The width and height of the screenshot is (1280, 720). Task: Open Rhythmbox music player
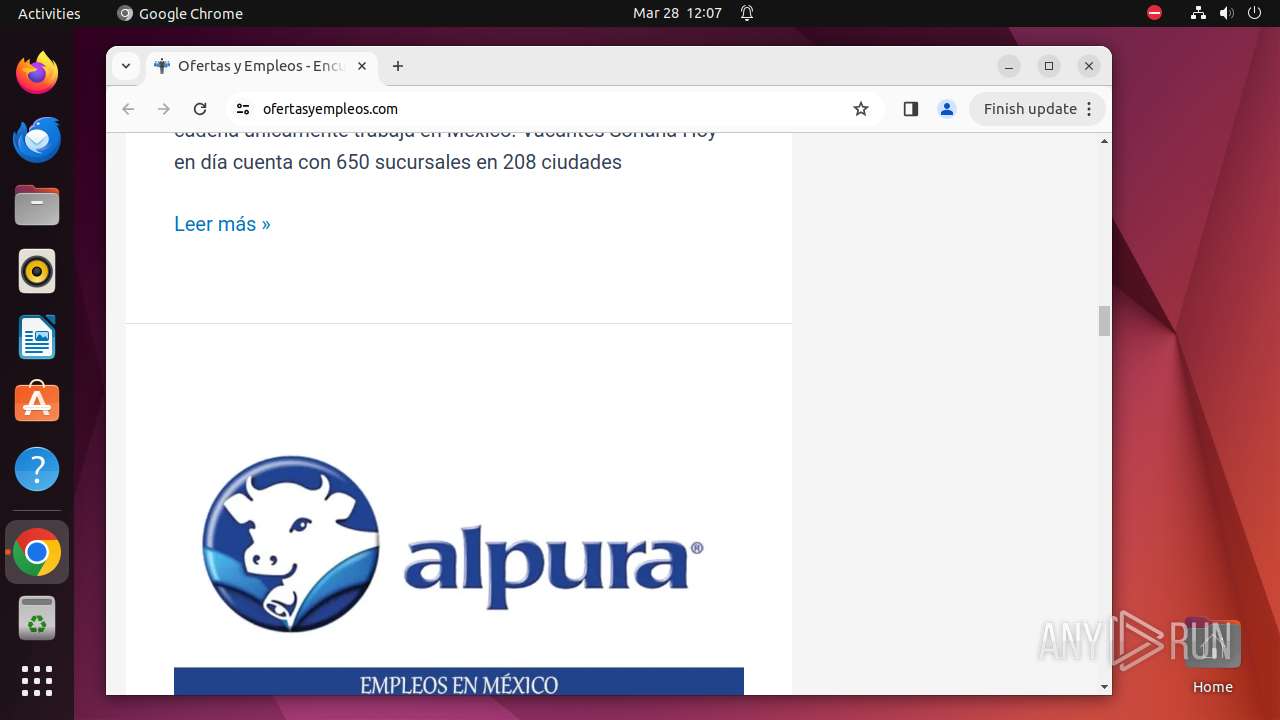(37, 271)
